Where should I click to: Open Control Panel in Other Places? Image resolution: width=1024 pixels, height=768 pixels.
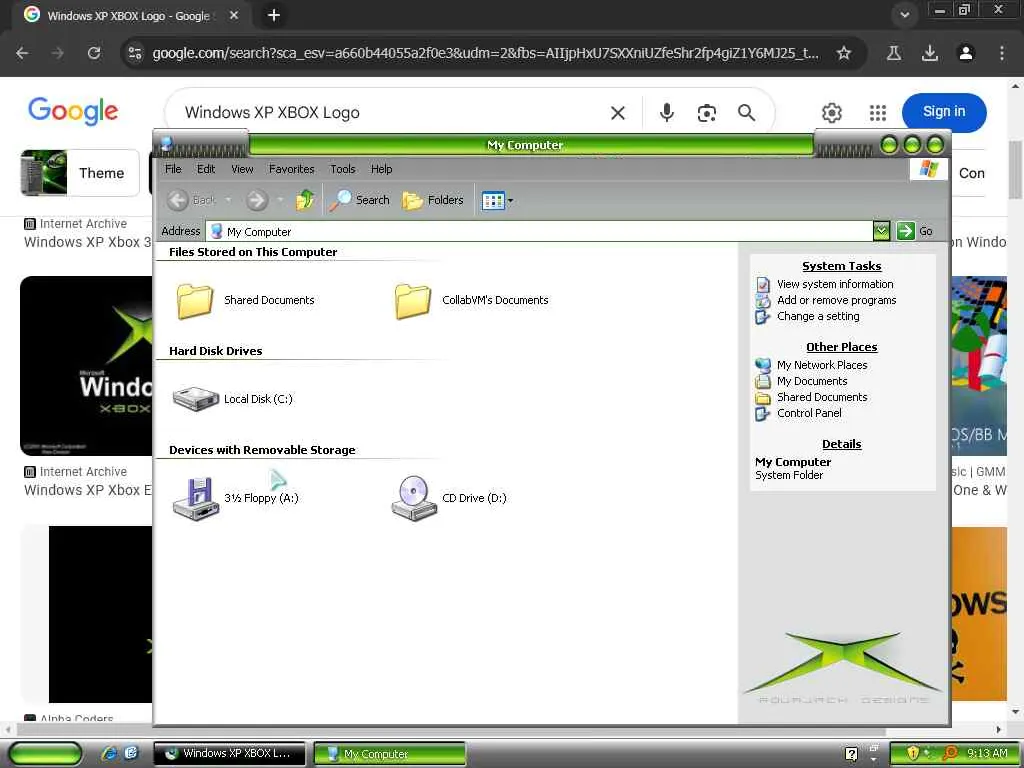[809, 413]
